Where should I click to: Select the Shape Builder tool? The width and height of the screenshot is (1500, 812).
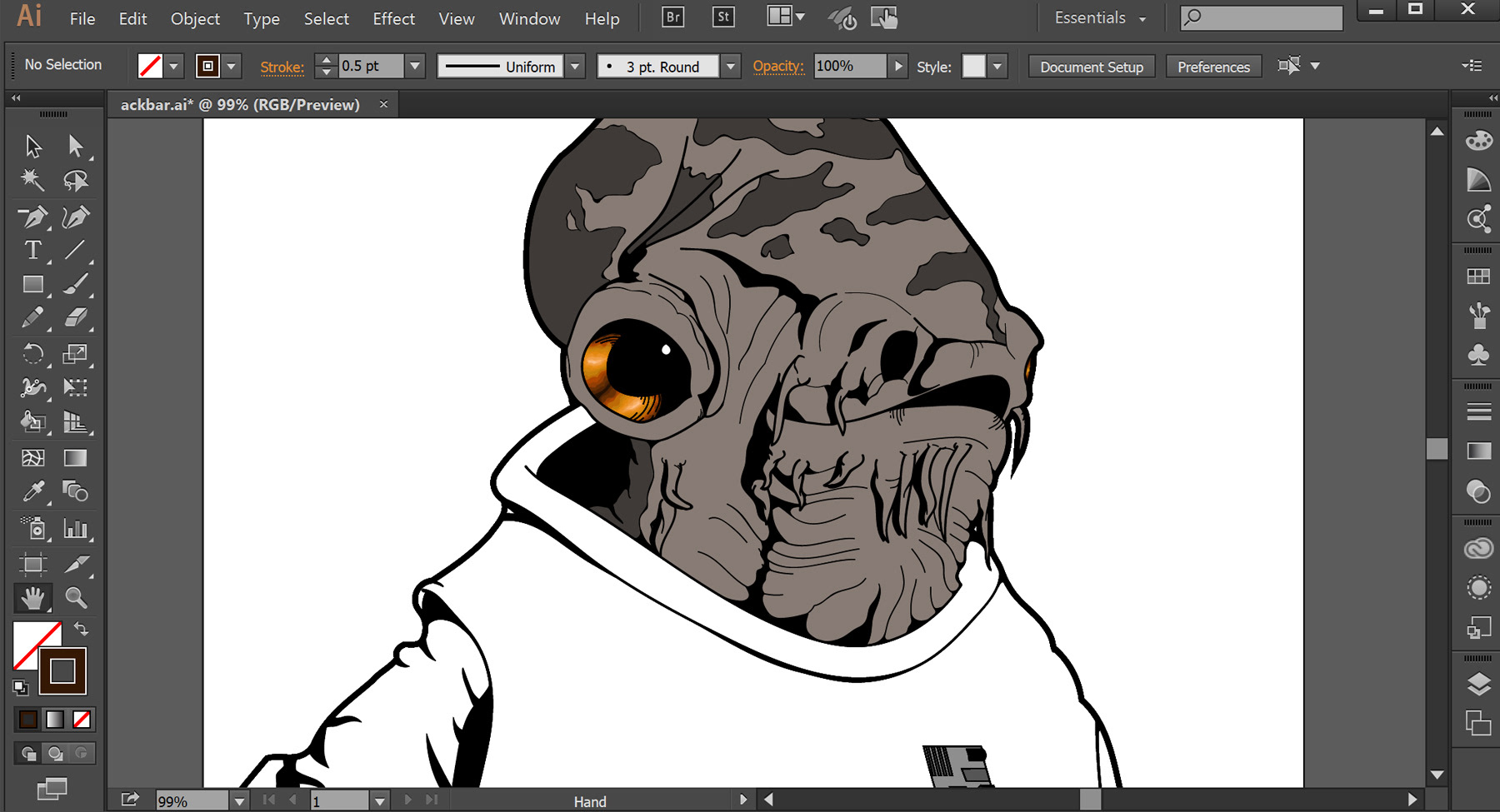tap(33, 422)
